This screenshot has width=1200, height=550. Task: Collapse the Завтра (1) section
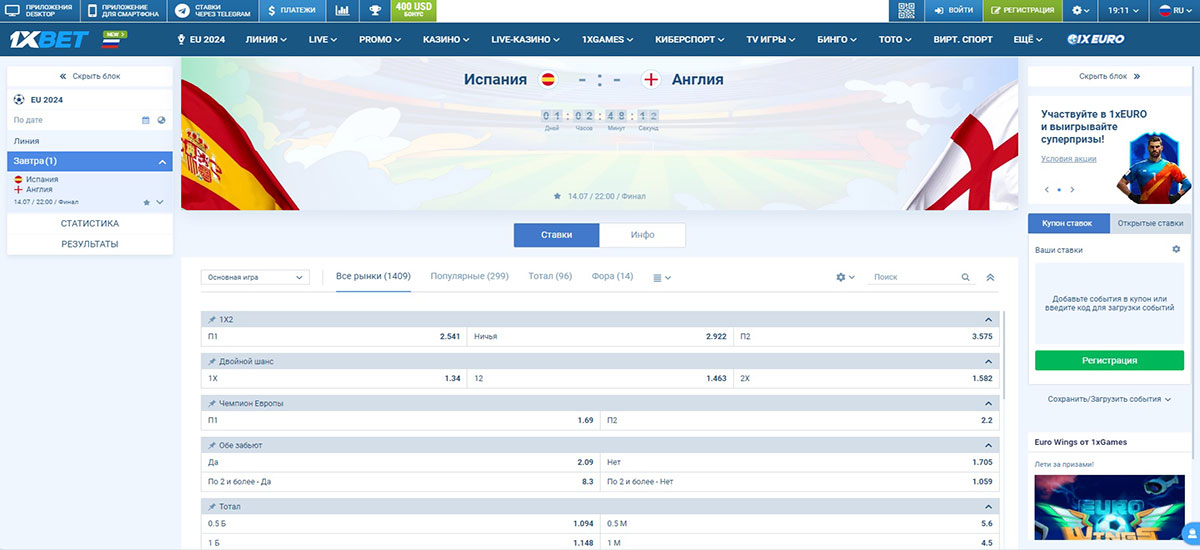(90, 161)
